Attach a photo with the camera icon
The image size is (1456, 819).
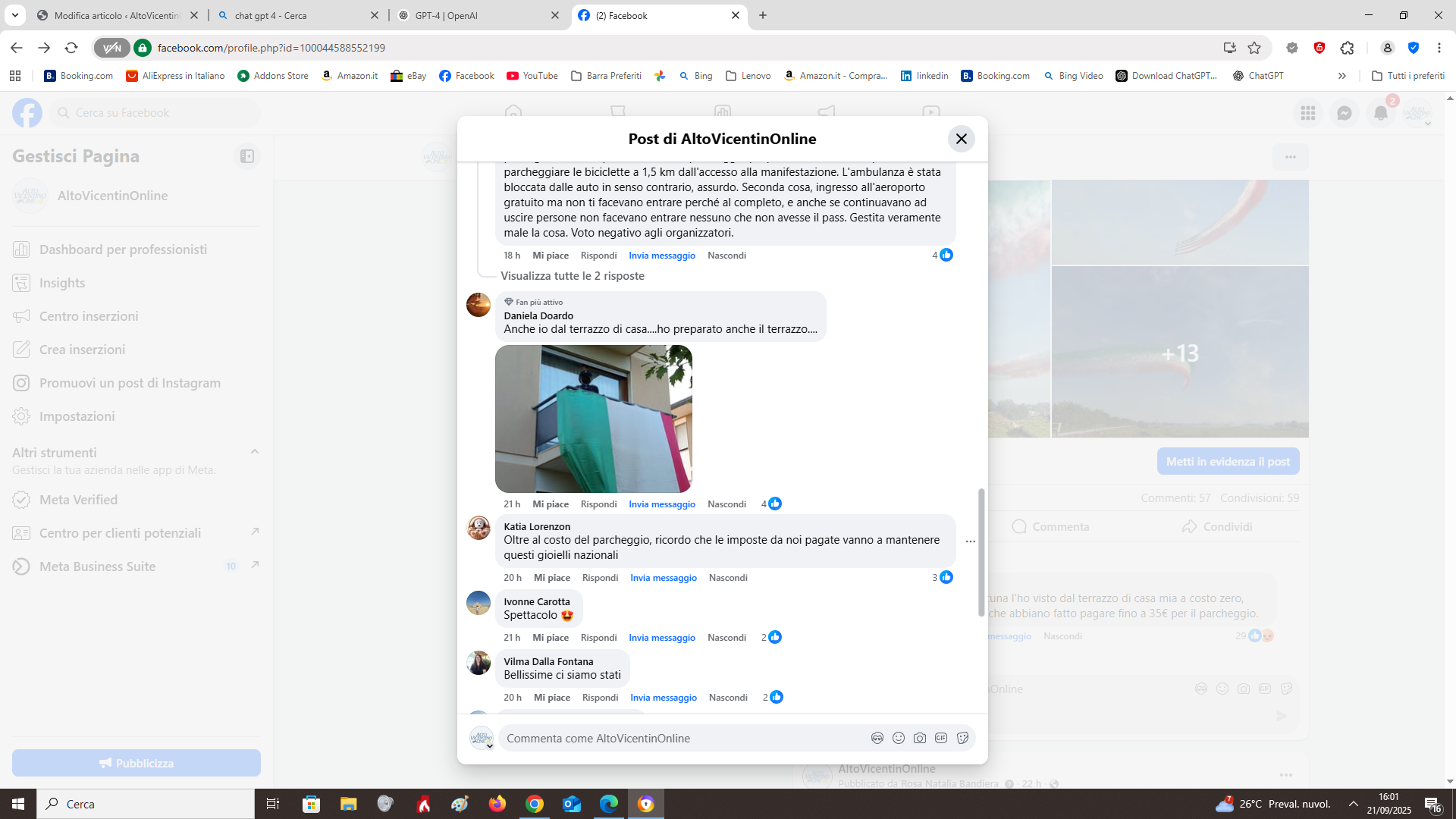[x=920, y=738]
